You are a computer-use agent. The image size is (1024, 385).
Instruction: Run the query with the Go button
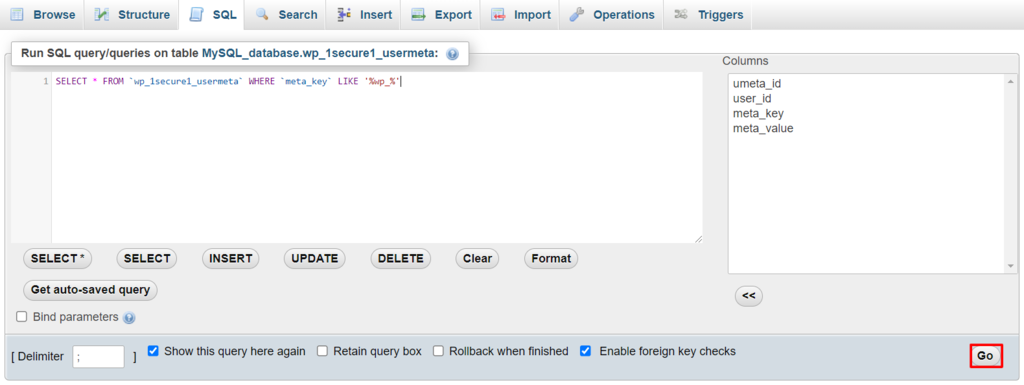[985, 356]
